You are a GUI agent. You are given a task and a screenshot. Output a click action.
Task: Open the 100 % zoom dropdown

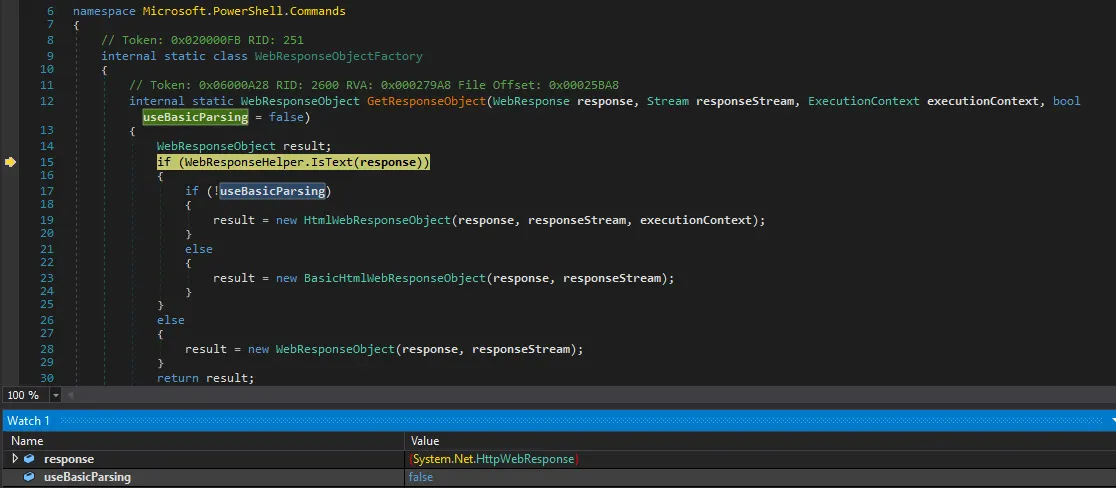pos(55,395)
